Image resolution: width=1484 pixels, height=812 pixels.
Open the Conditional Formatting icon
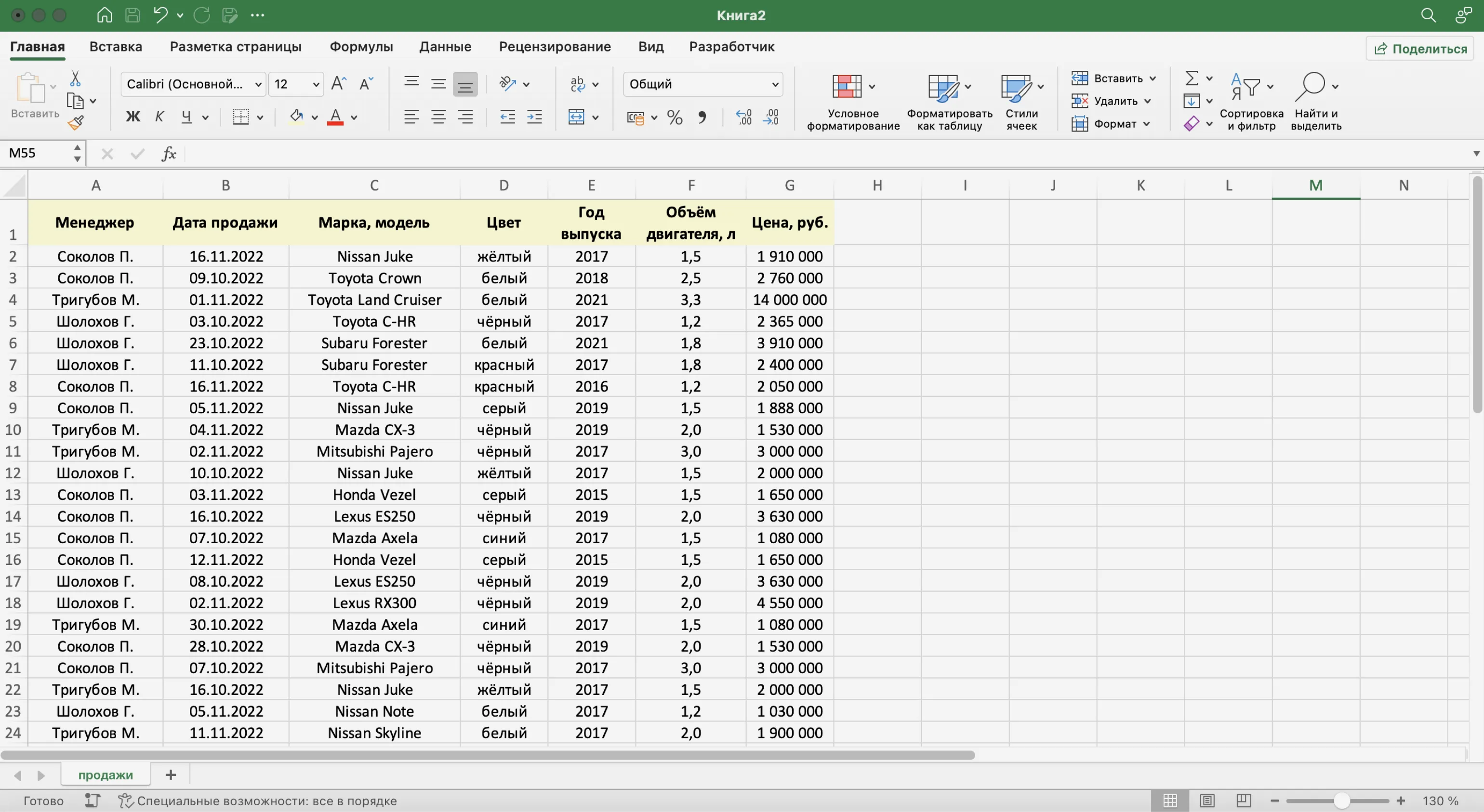(x=847, y=86)
